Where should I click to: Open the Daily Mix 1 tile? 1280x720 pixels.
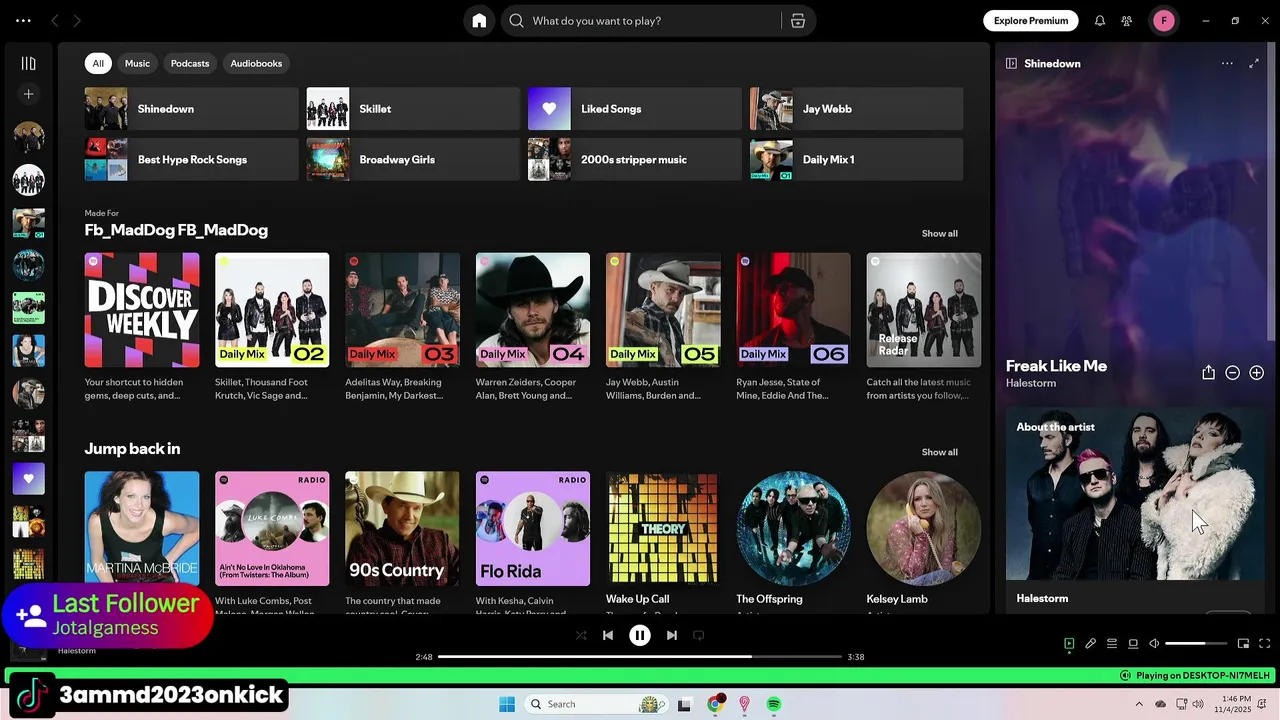856,160
